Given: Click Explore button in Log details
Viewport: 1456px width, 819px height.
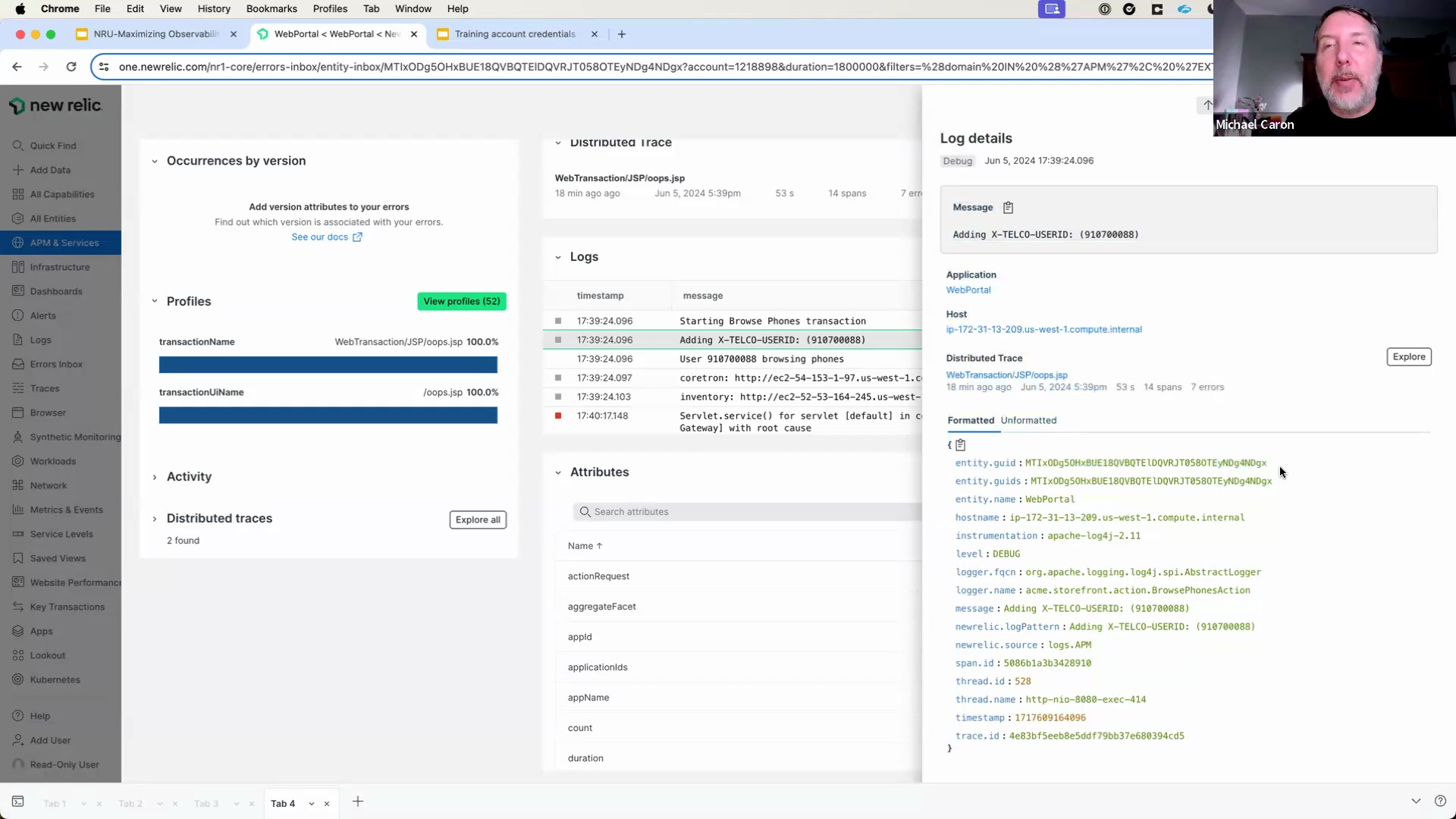Looking at the screenshot, I should [1409, 356].
